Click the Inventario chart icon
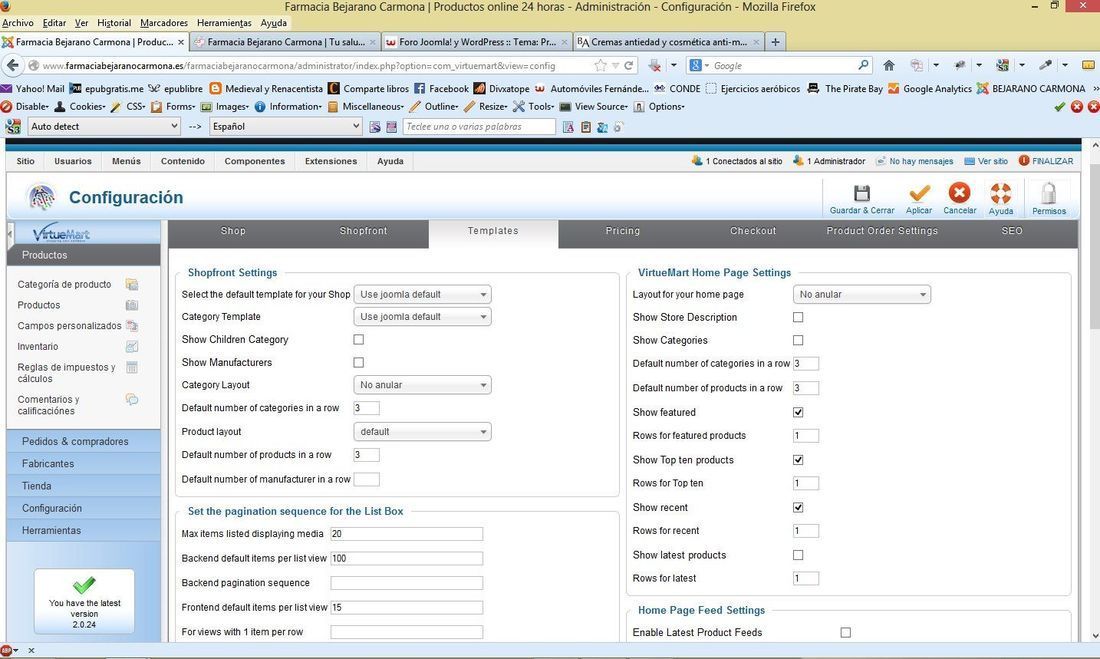The image size is (1100, 659). point(132,347)
